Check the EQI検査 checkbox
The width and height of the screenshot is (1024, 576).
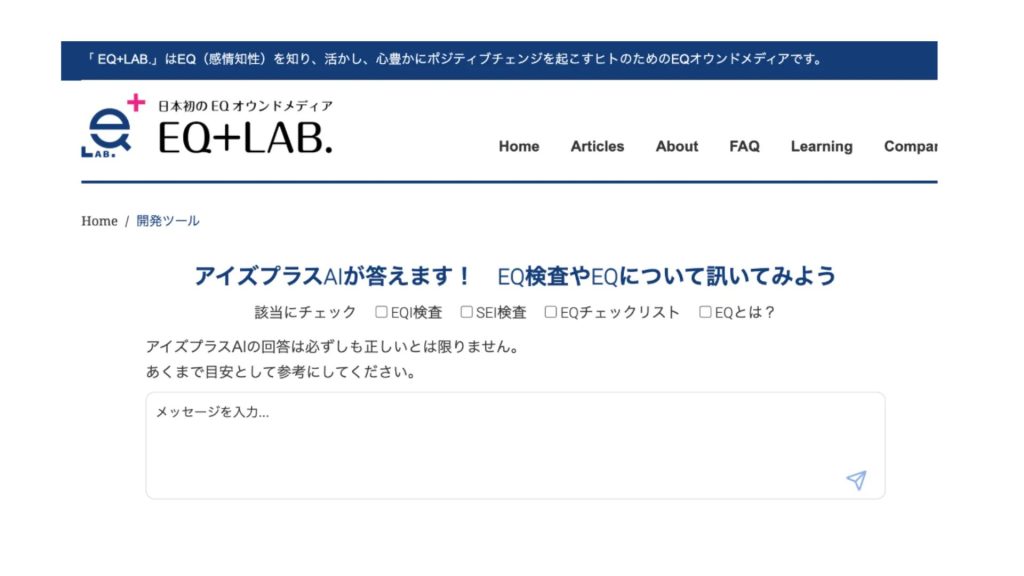[x=381, y=312]
